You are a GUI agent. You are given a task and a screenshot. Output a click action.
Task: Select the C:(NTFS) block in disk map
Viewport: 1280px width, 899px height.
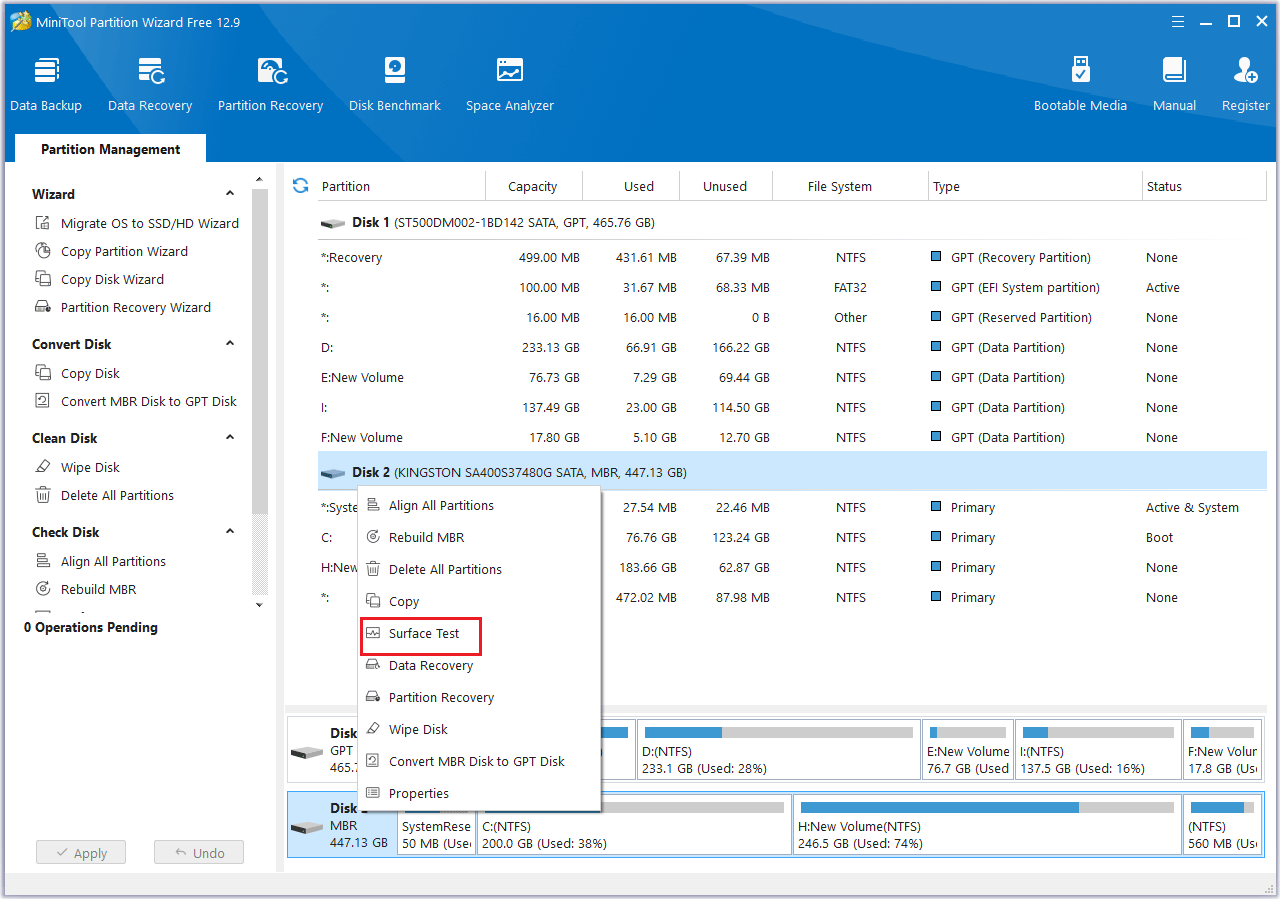pos(633,825)
